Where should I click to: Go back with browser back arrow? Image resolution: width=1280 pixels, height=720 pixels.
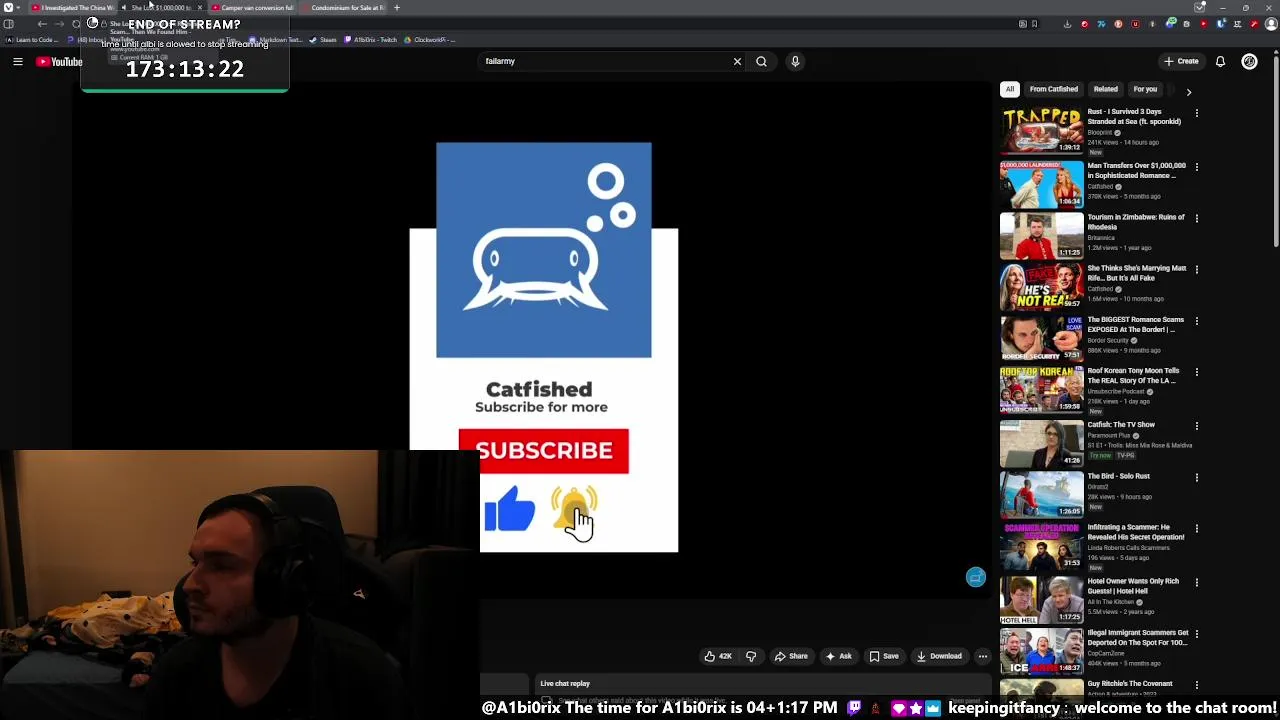coord(42,24)
